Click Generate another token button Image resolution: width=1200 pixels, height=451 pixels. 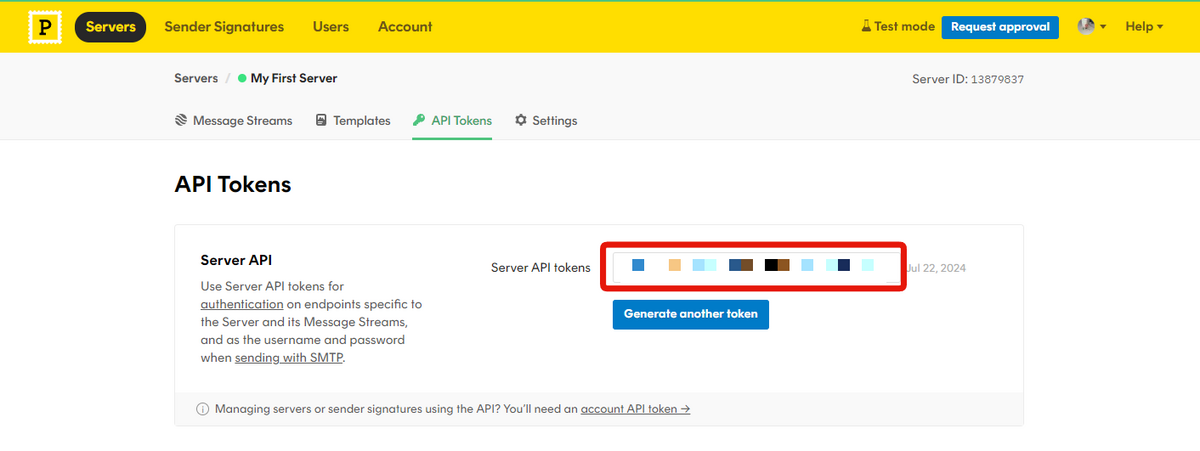(x=691, y=313)
